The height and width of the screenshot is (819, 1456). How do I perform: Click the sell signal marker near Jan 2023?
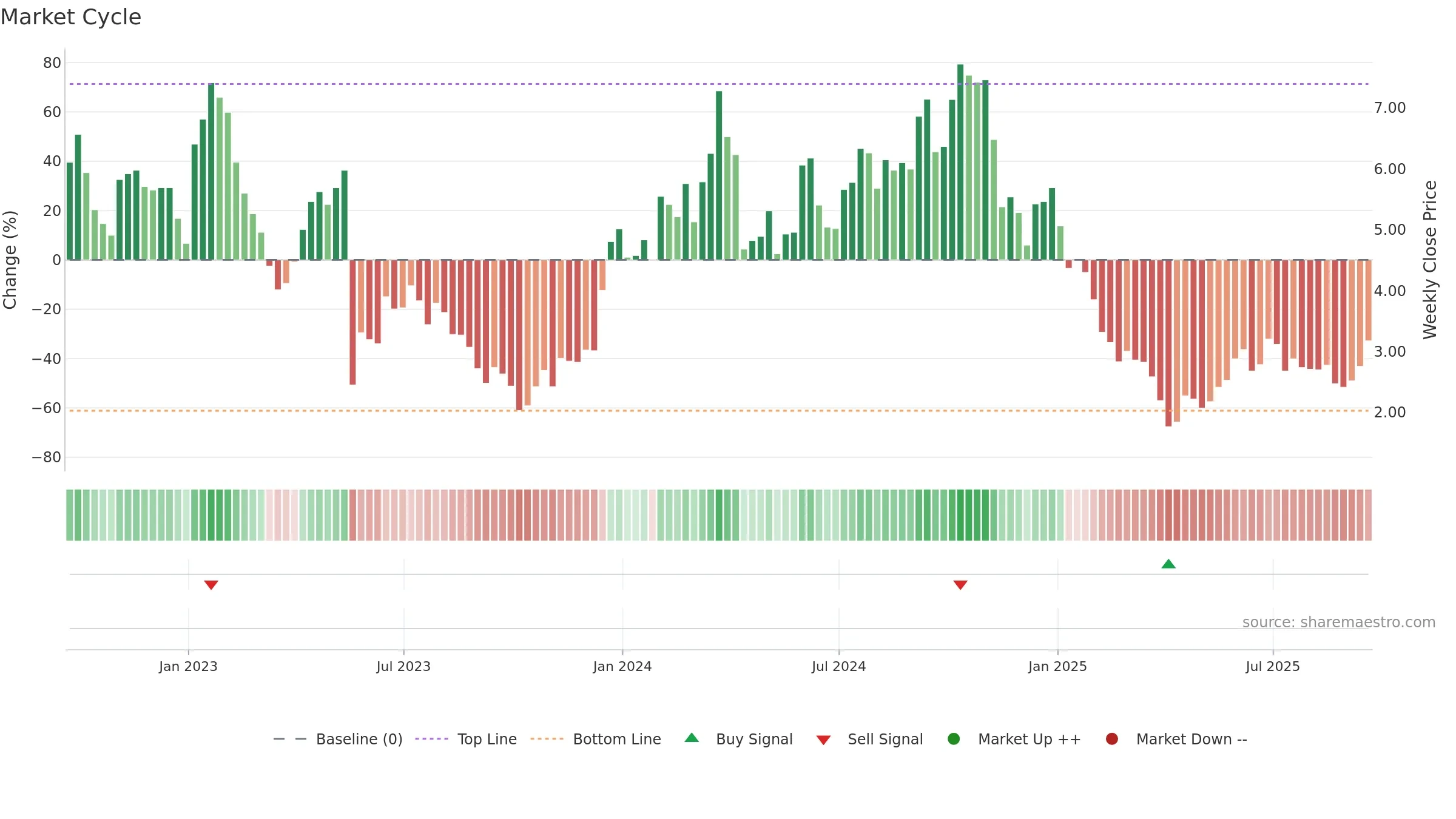point(211,585)
